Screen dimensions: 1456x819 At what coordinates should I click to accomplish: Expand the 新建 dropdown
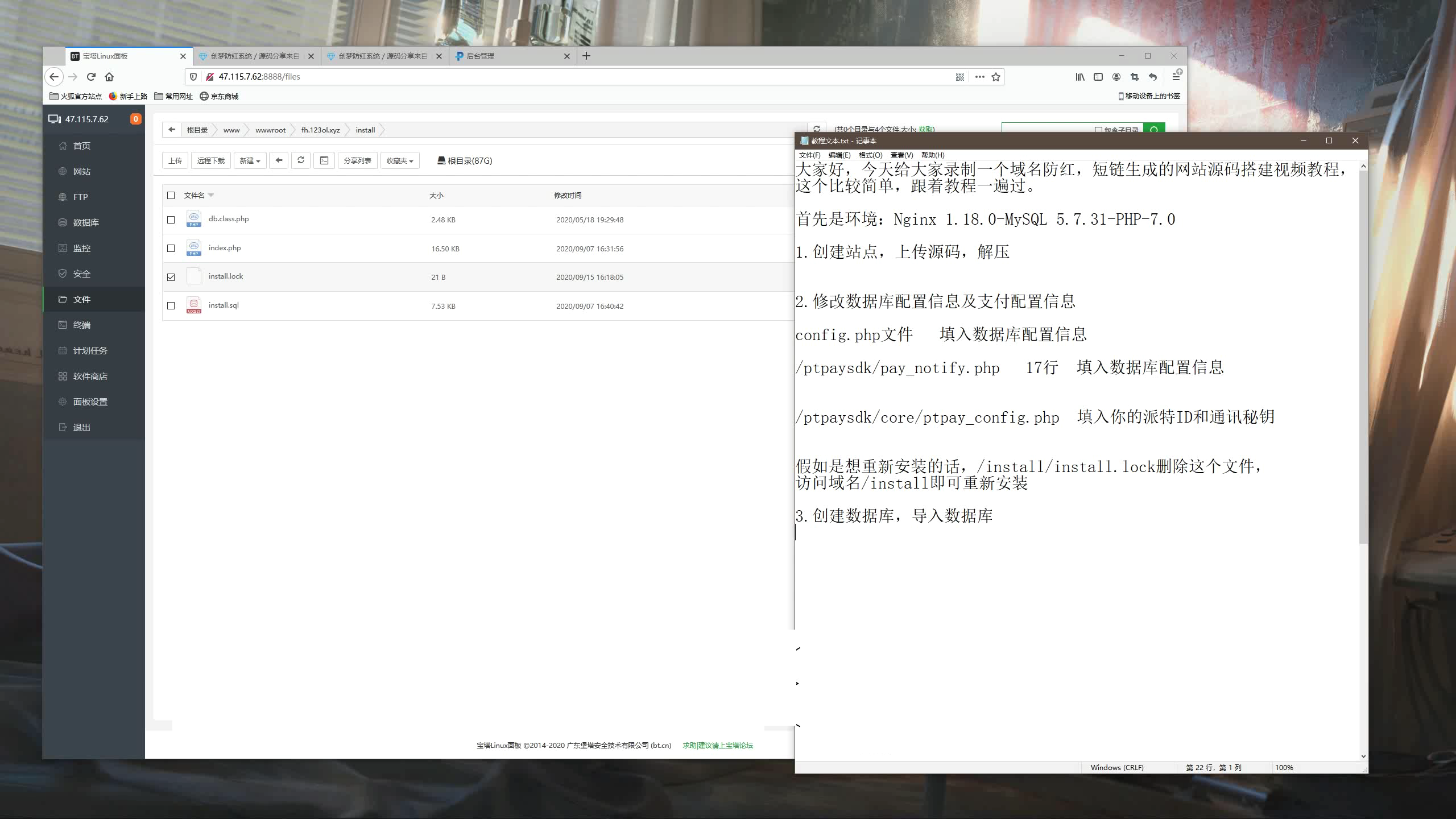tap(250, 161)
